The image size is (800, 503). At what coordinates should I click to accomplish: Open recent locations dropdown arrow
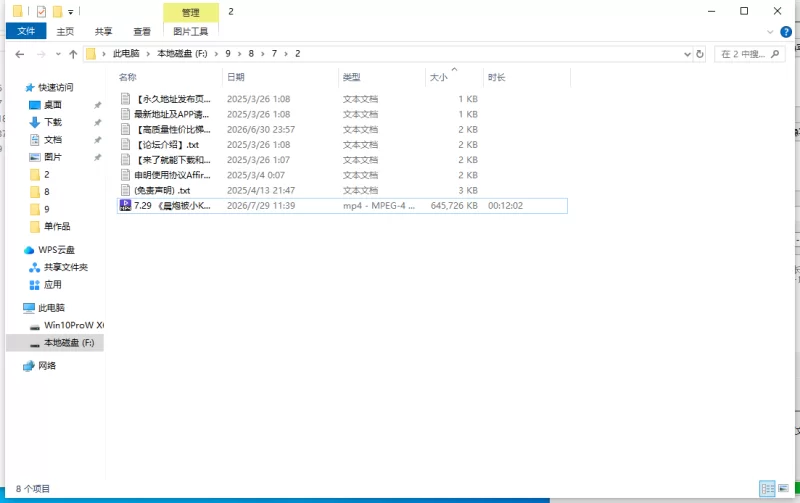pos(58,54)
